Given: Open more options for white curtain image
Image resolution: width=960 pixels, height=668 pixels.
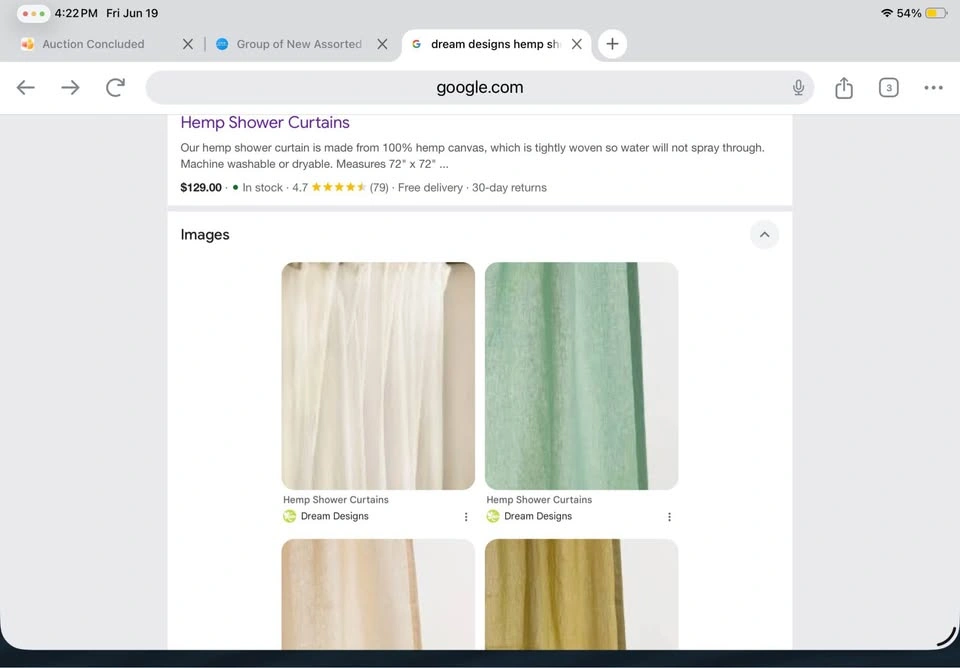Looking at the screenshot, I should 466,517.
